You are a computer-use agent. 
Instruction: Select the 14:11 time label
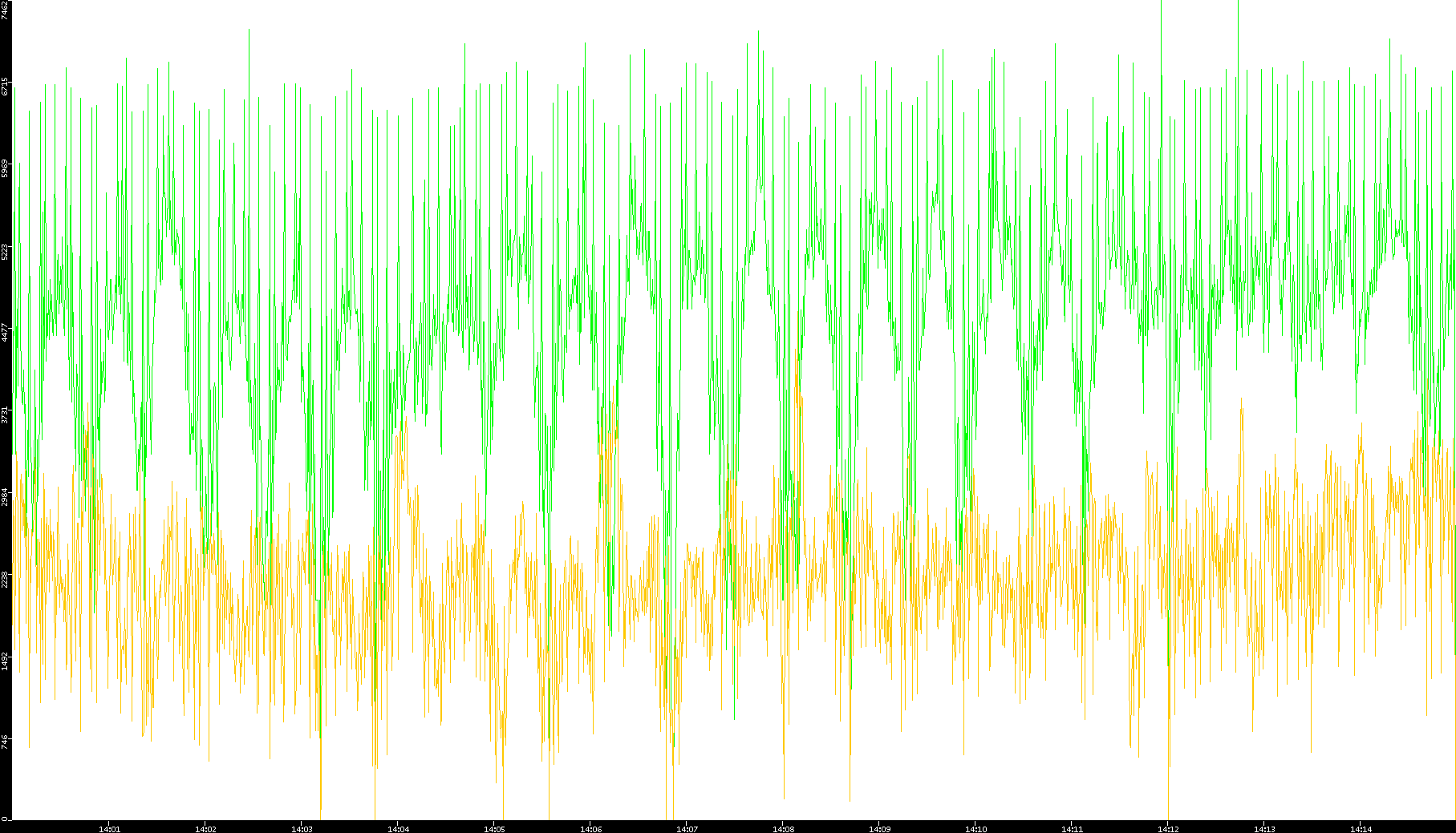click(1072, 828)
